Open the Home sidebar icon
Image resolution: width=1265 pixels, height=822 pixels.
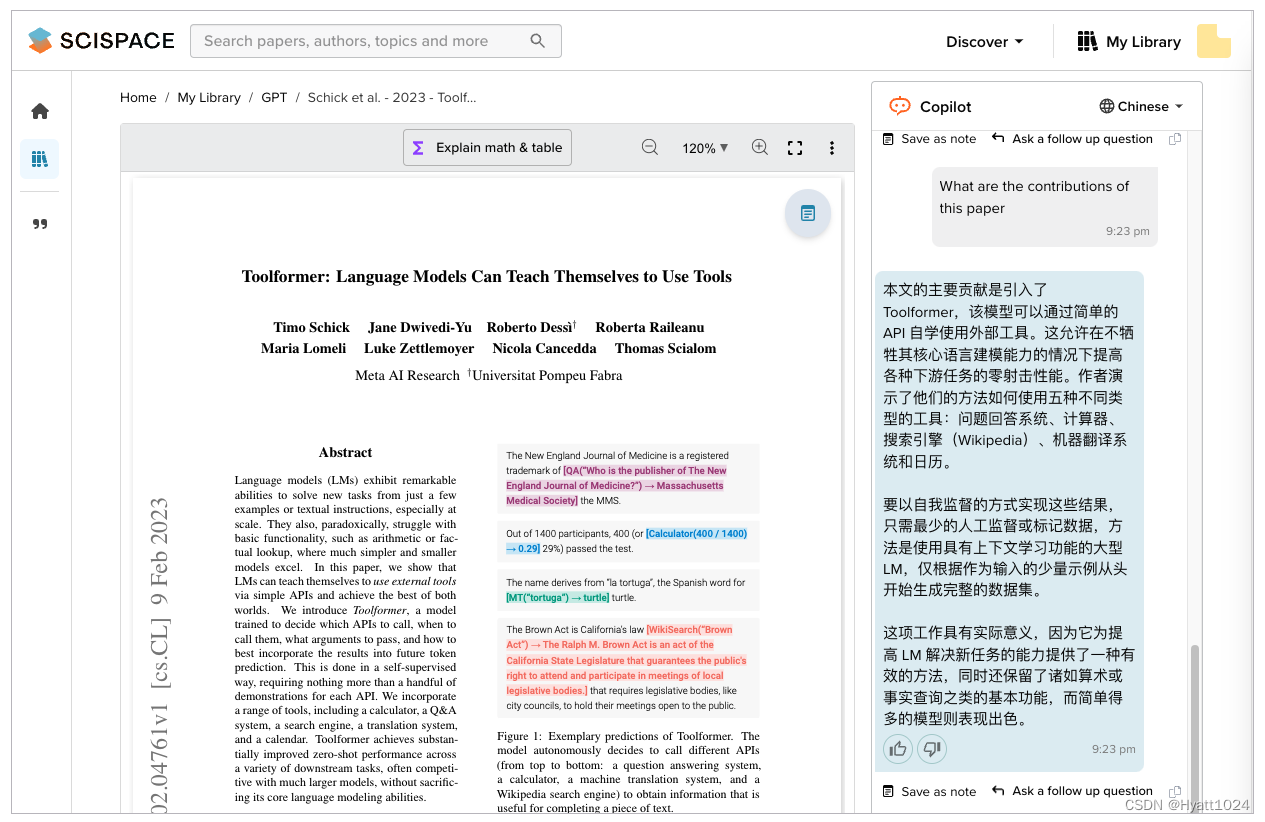(x=40, y=111)
